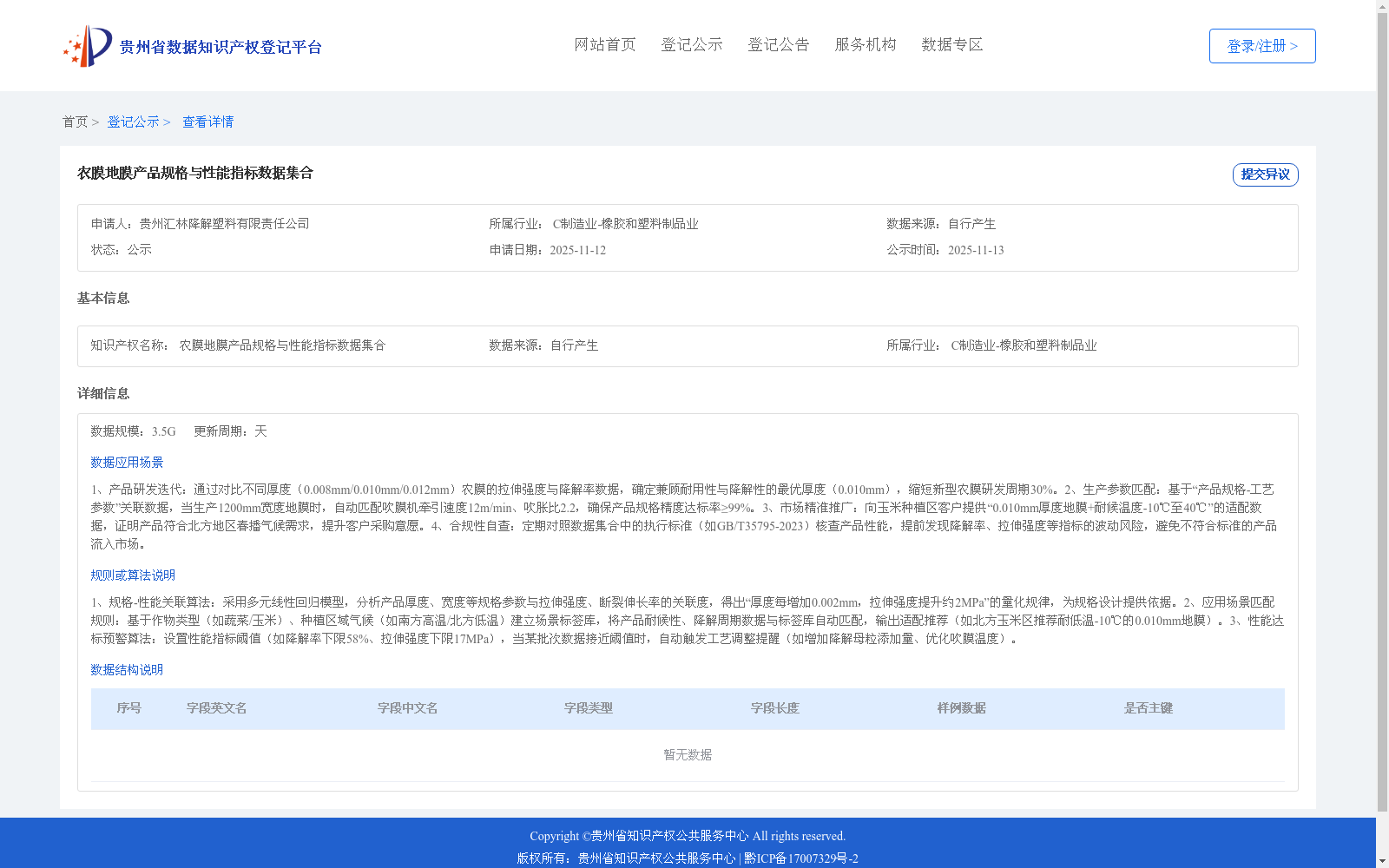
Task: Click 数据规模 value 3.5G
Action: (163, 431)
